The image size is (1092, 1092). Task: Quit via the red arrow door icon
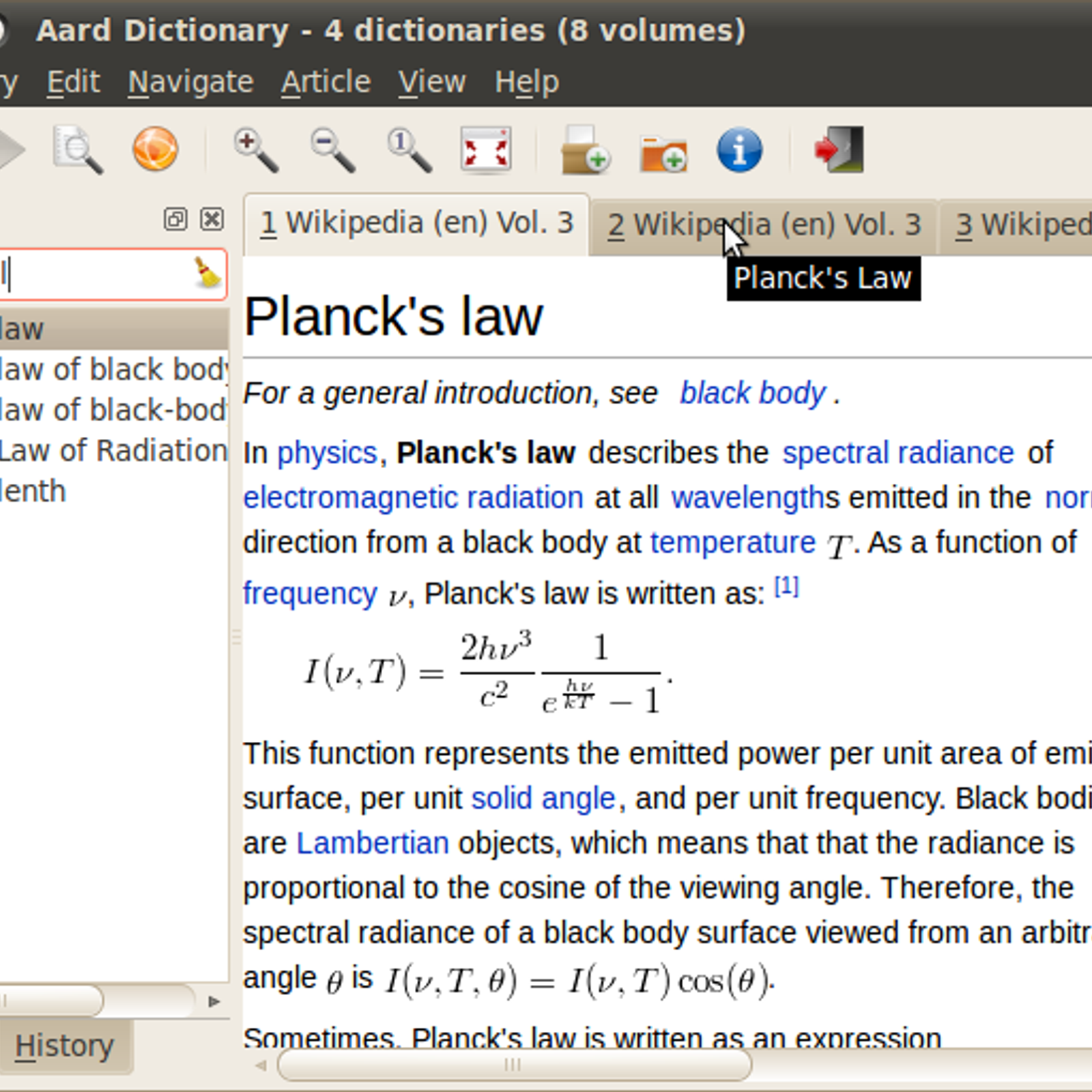pyautogui.click(x=839, y=149)
